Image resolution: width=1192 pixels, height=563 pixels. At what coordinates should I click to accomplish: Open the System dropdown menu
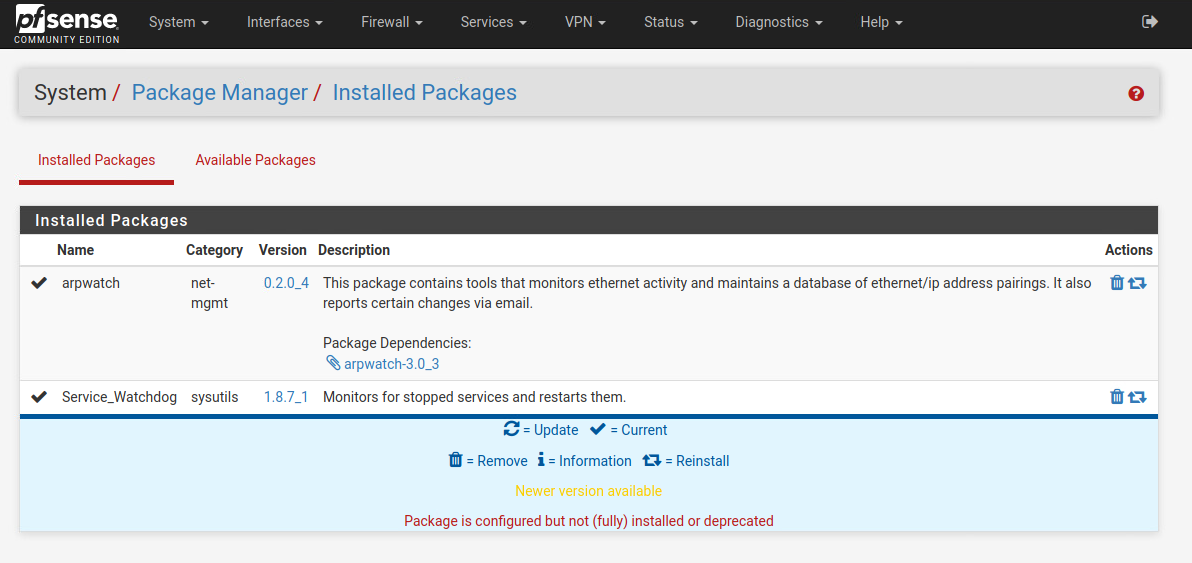[179, 22]
